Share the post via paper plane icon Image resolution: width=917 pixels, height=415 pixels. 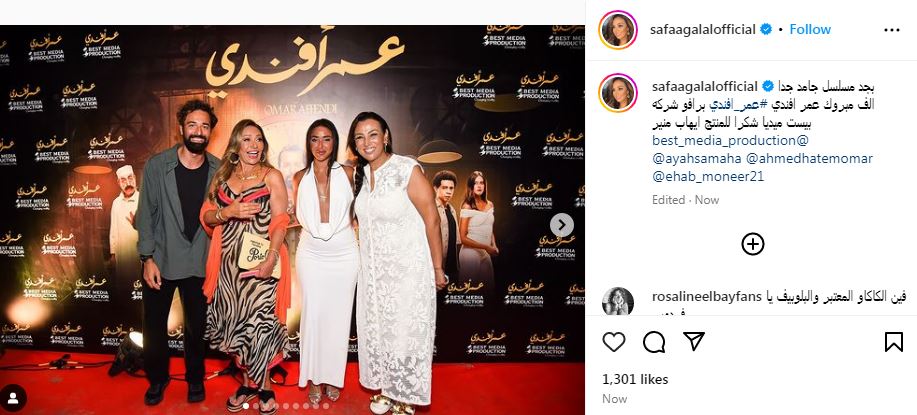pyautogui.click(x=694, y=341)
